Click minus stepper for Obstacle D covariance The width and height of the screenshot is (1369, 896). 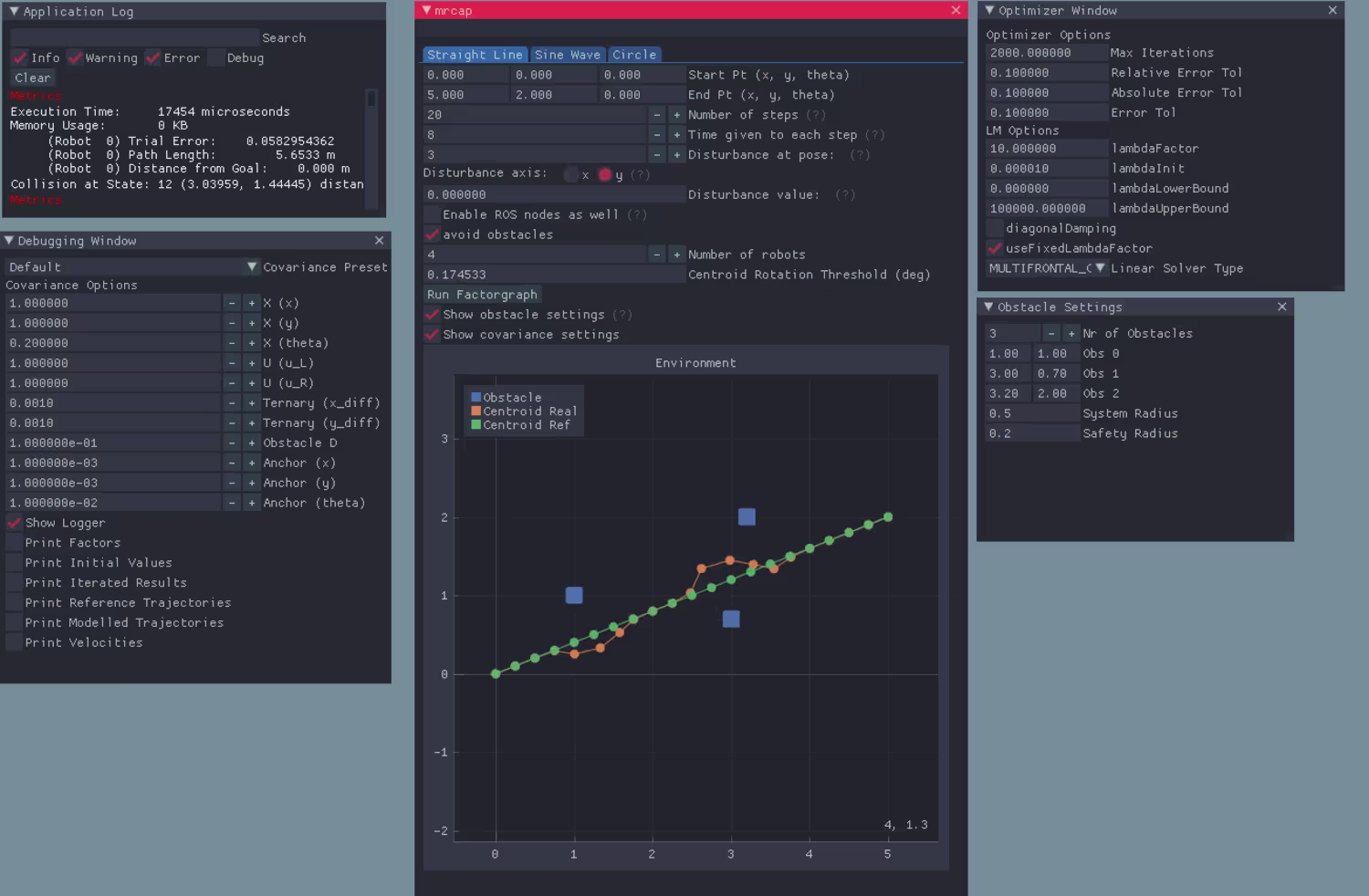pos(232,443)
